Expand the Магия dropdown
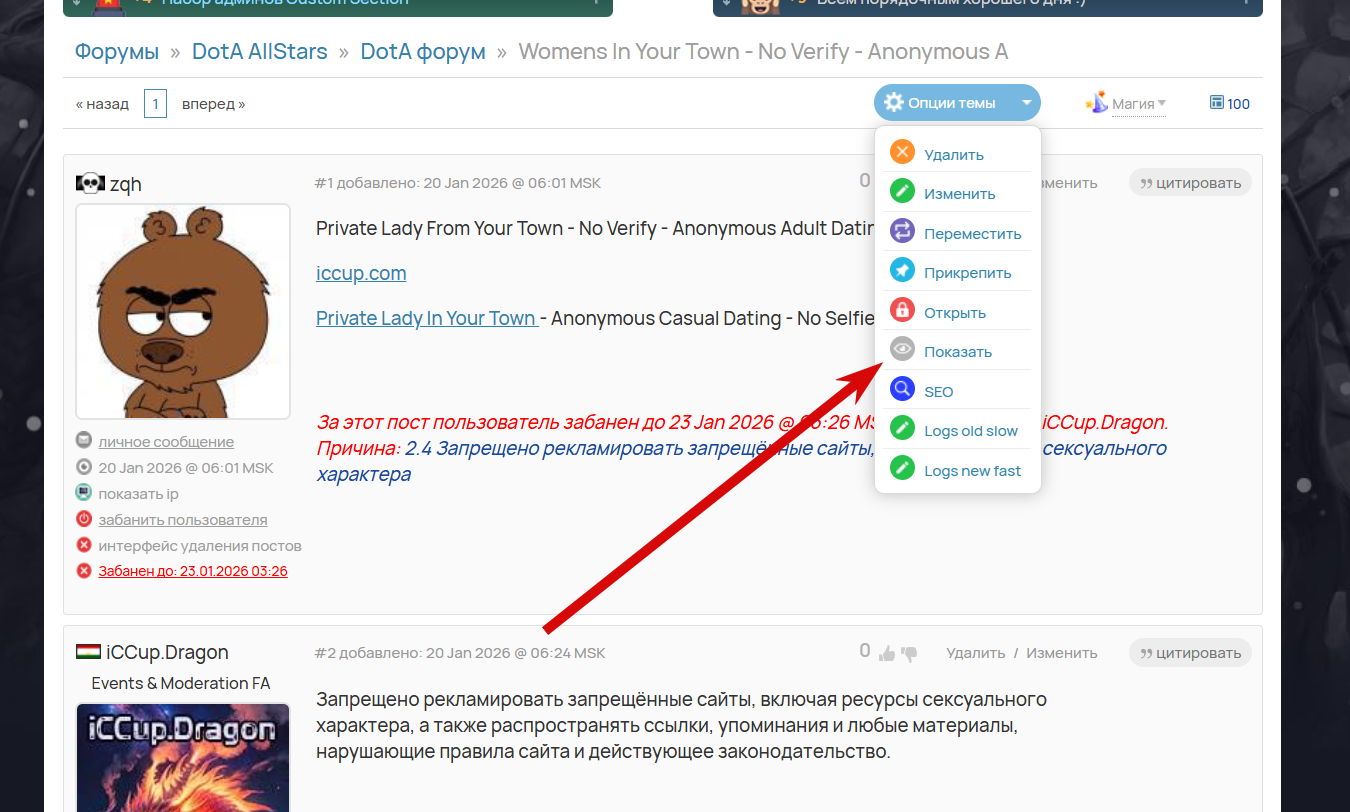1350x812 pixels. [1138, 104]
